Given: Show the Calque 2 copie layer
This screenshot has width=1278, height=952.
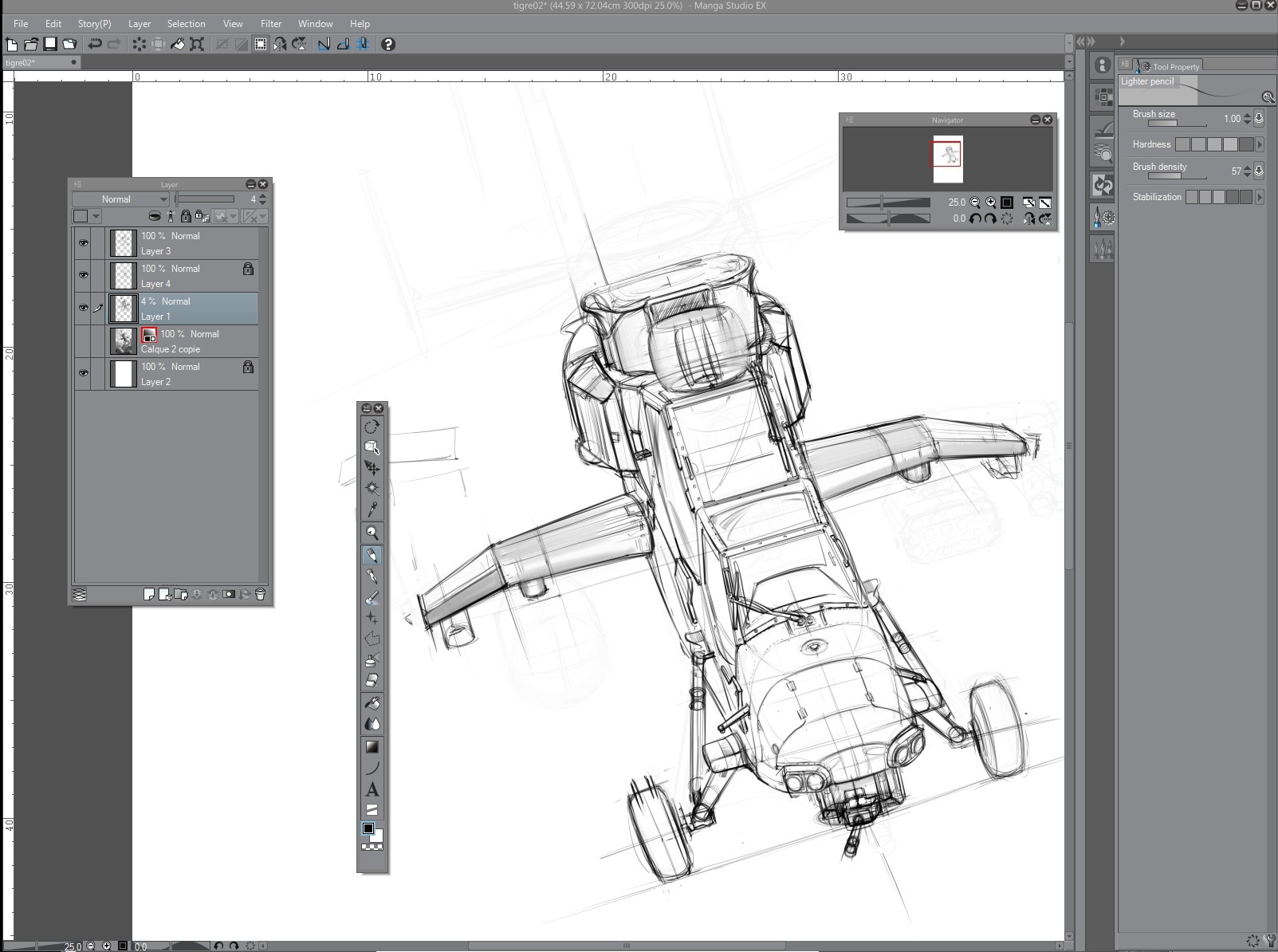Looking at the screenshot, I should pos(83,341).
